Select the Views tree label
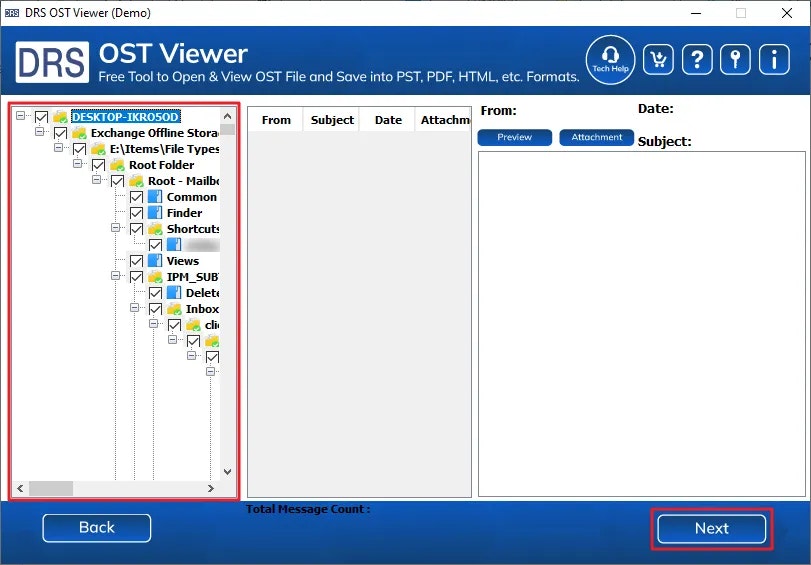This screenshot has width=811, height=565. [x=183, y=261]
